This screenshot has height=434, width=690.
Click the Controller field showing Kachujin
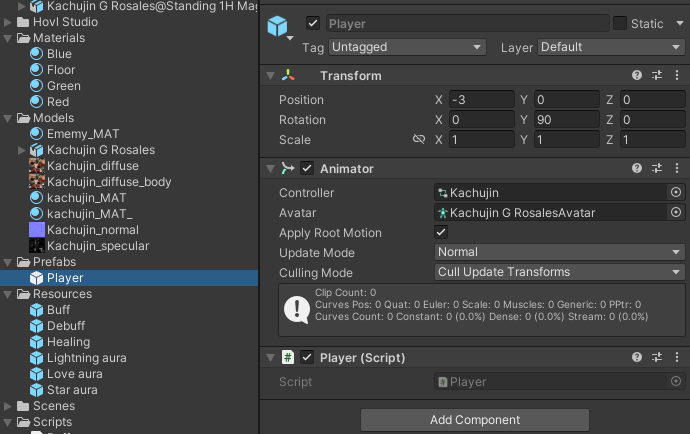pyautogui.click(x=551, y=192)
